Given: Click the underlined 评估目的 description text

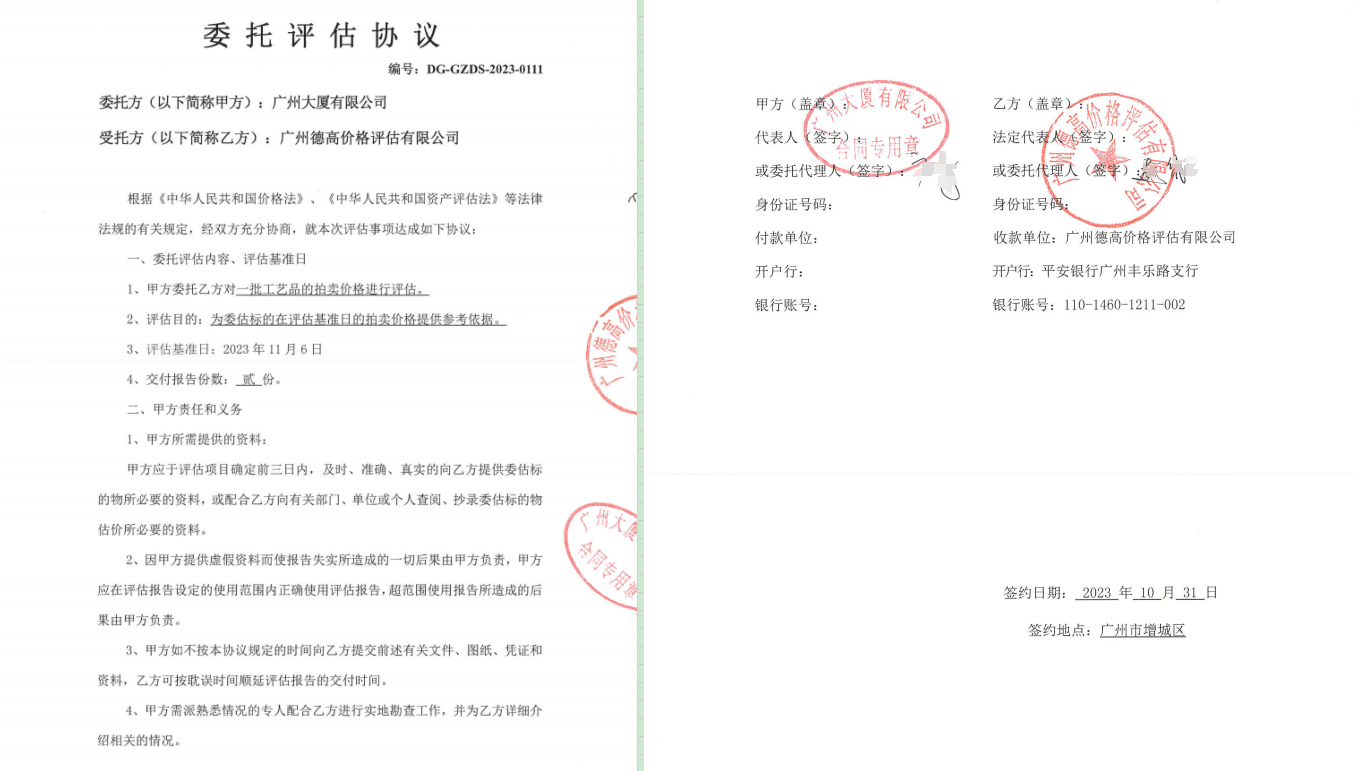Looking at the screenshot, I should point(358,320).
